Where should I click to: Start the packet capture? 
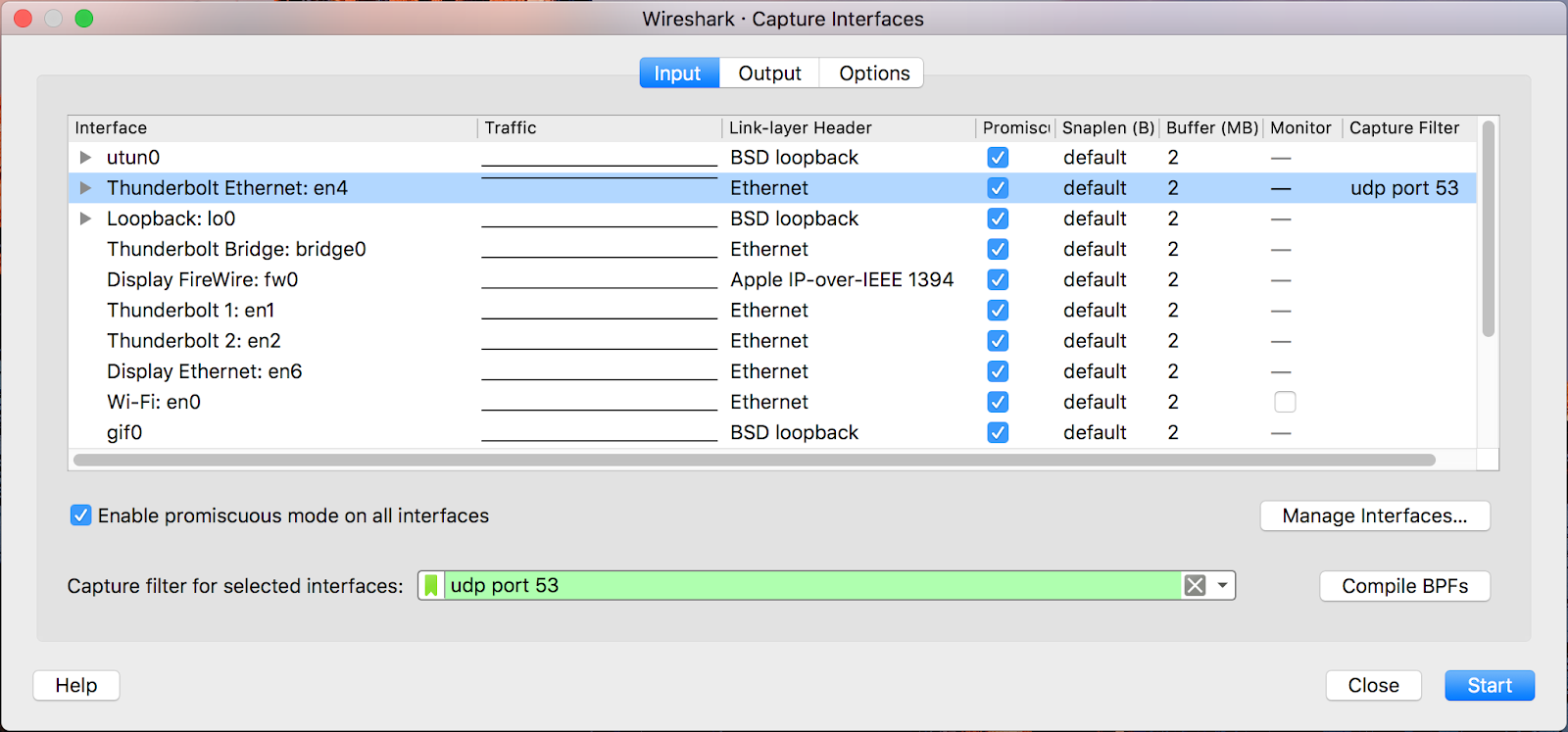tap(1489, 686)
